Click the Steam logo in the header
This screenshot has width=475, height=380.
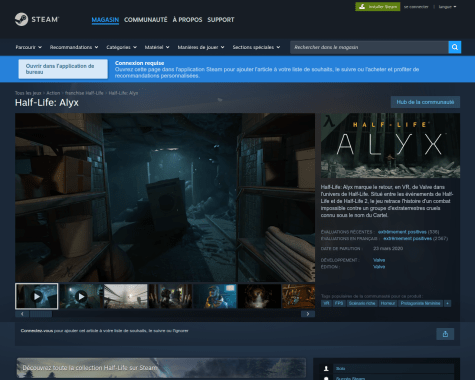click(37, 19)
